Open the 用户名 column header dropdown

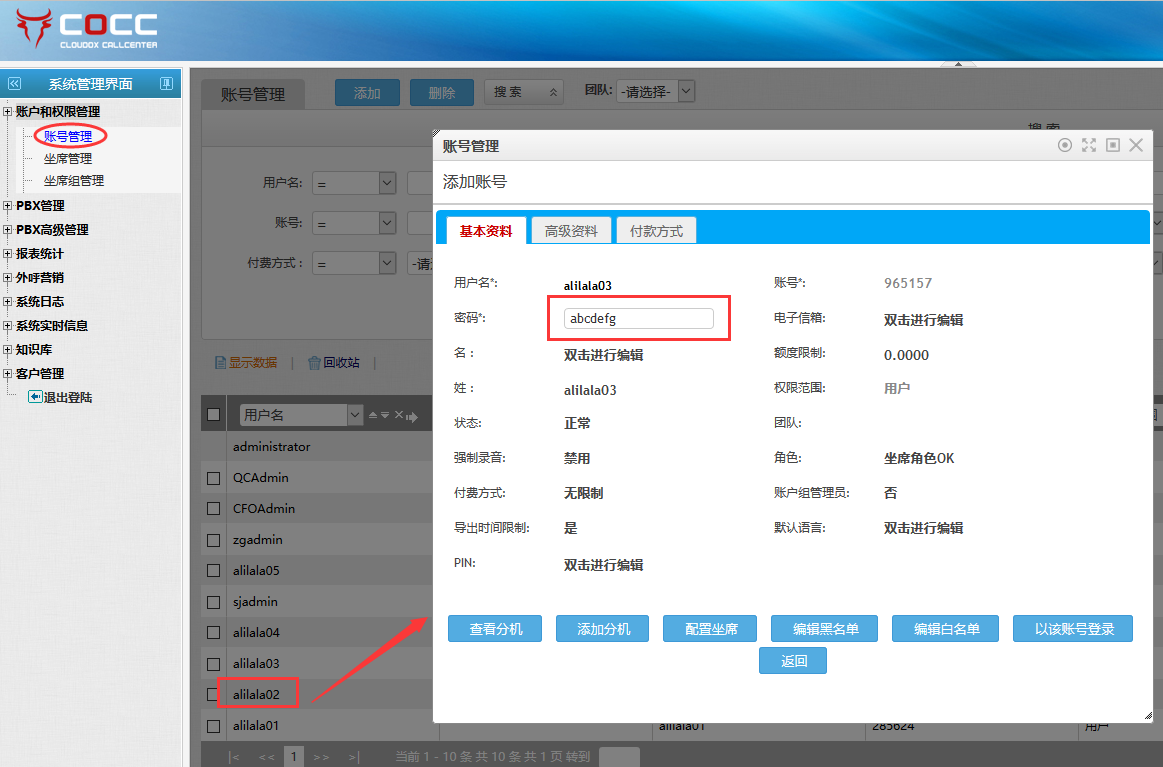pos(354,415)
